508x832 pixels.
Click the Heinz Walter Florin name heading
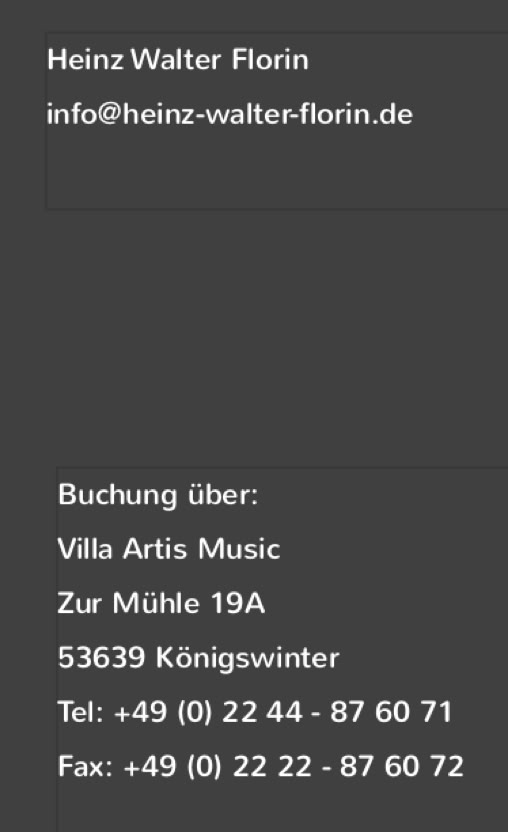(178, 59)
